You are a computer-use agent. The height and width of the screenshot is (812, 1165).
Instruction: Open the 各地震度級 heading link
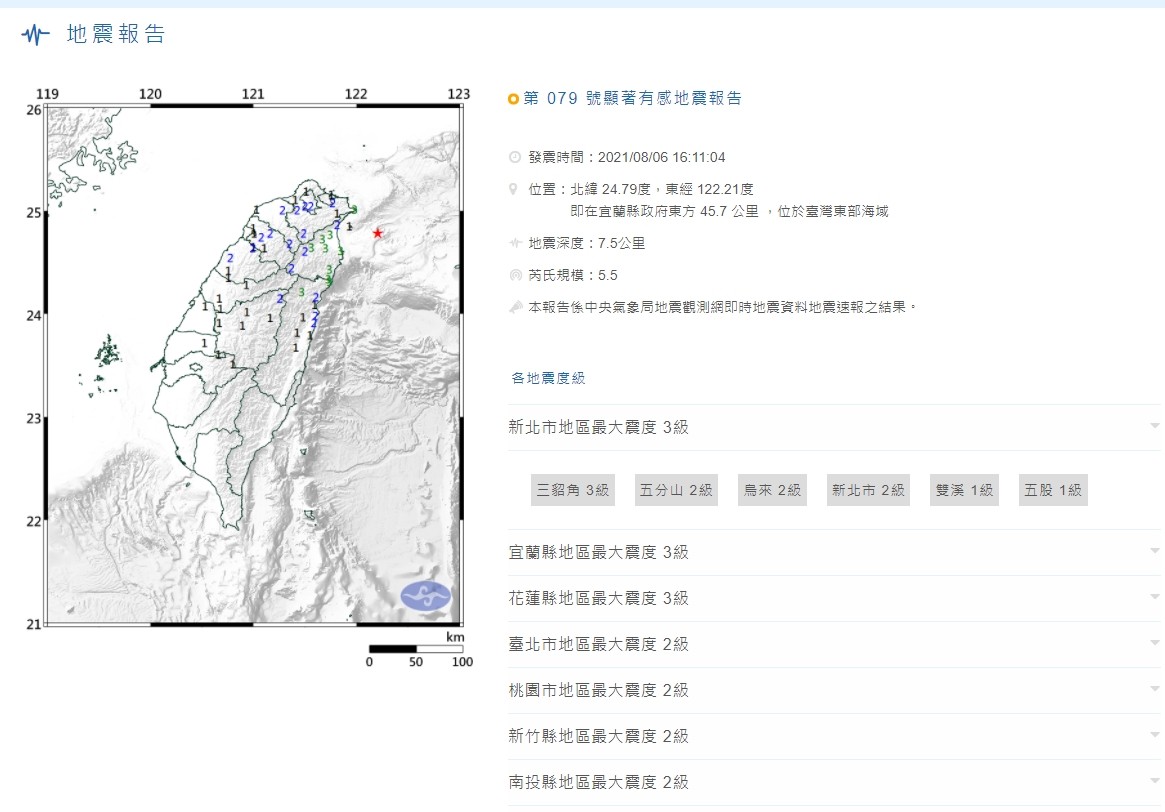click(x=548, y=378)
